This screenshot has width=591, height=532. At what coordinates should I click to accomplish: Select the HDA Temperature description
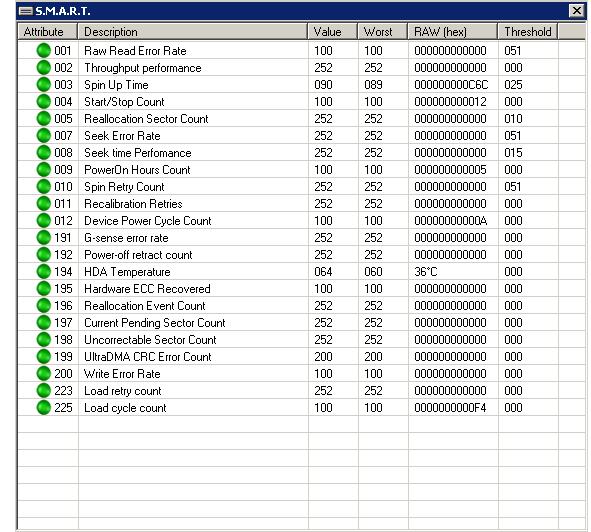point(127,272)
